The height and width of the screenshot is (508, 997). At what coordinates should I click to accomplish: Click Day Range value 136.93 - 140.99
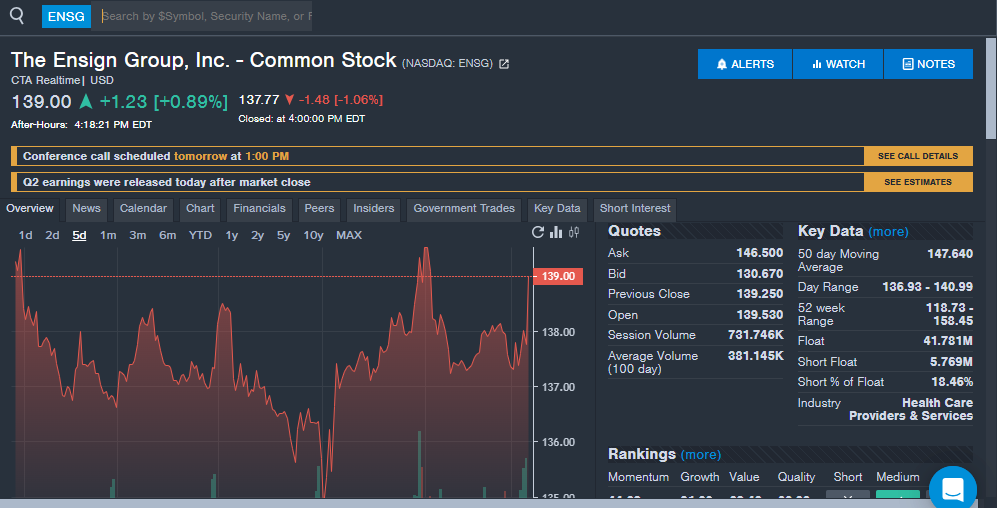[x=928, y=287]
